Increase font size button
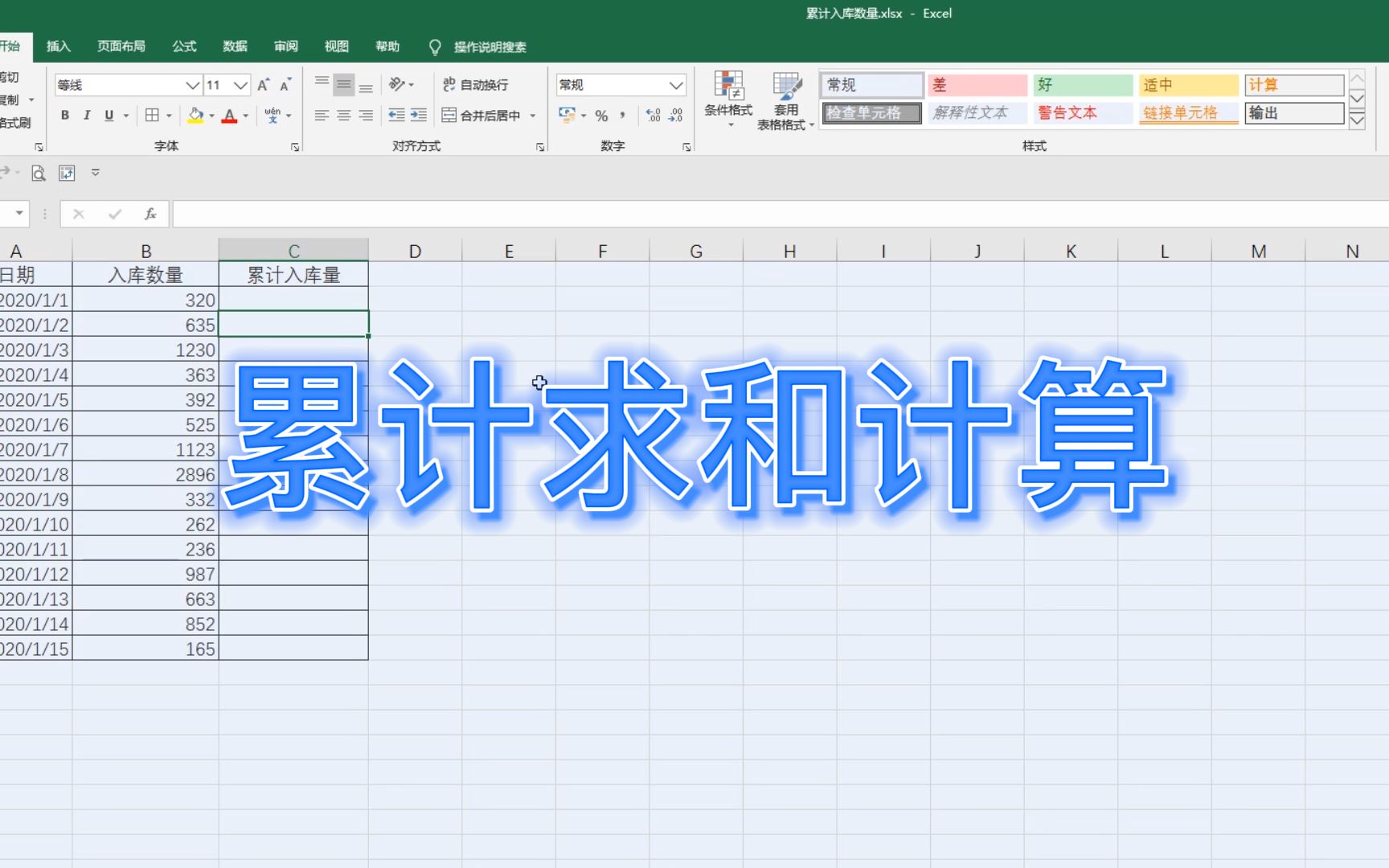 coord(264,85)
